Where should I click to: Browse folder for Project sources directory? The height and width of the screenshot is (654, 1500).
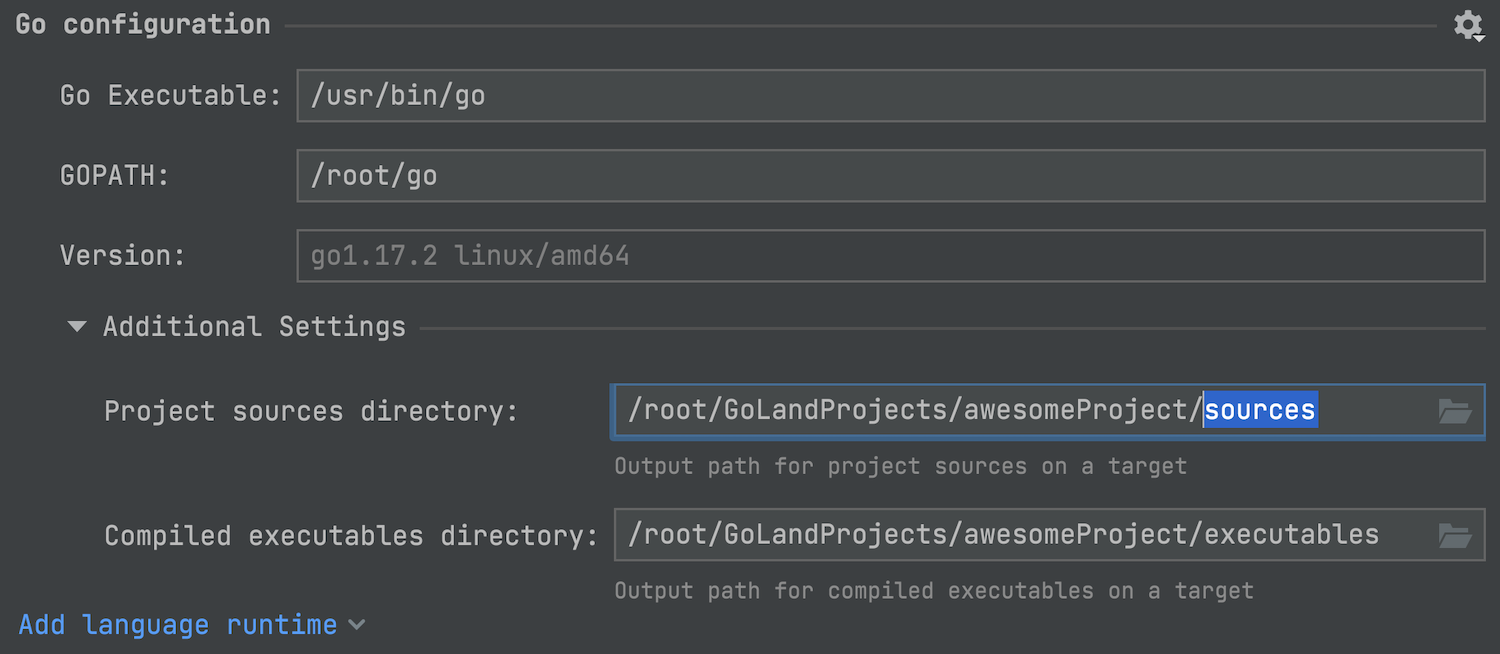[x=1455, y=411]
